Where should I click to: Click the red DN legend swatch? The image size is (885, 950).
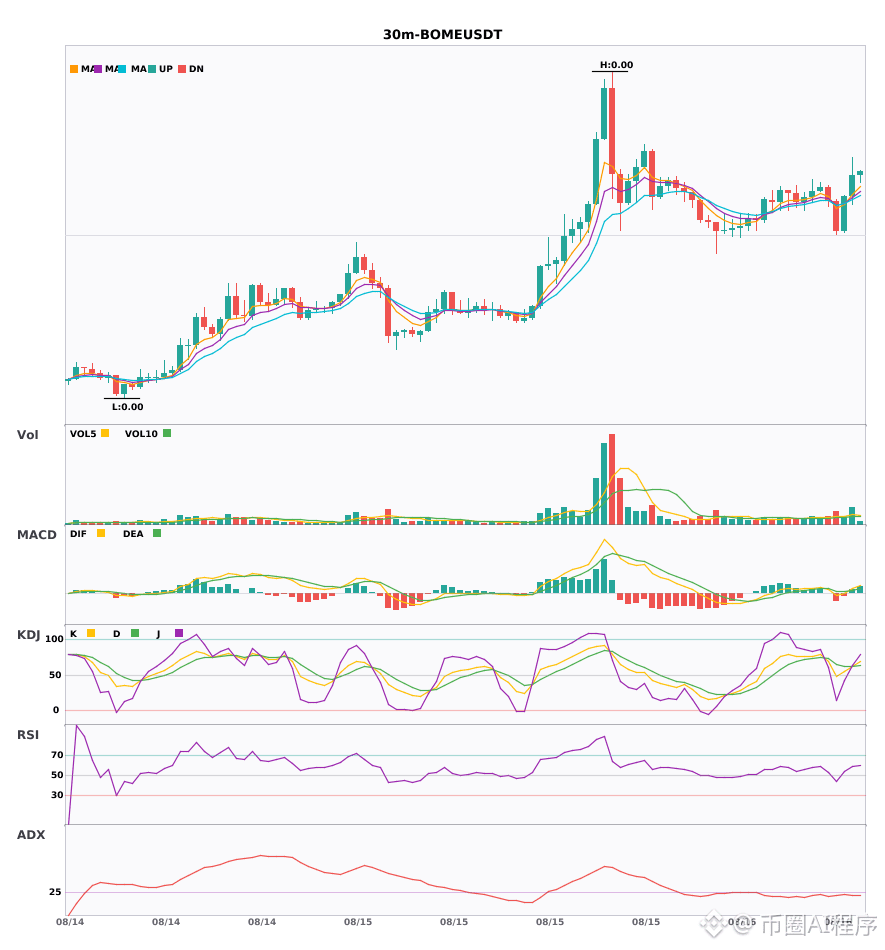click(182, 69)
